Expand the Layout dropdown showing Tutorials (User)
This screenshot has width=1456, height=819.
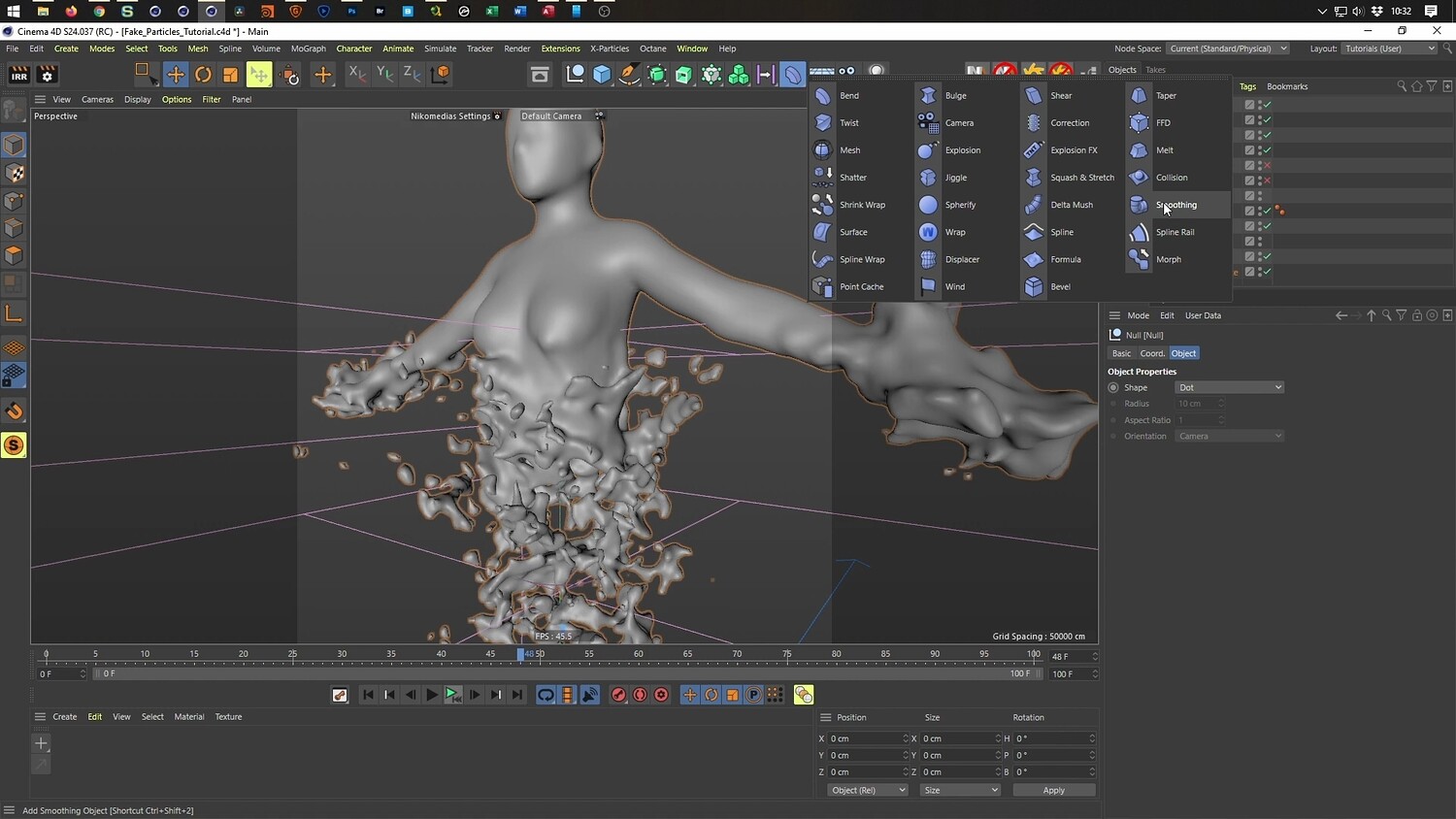click(x=1389, y=49)
